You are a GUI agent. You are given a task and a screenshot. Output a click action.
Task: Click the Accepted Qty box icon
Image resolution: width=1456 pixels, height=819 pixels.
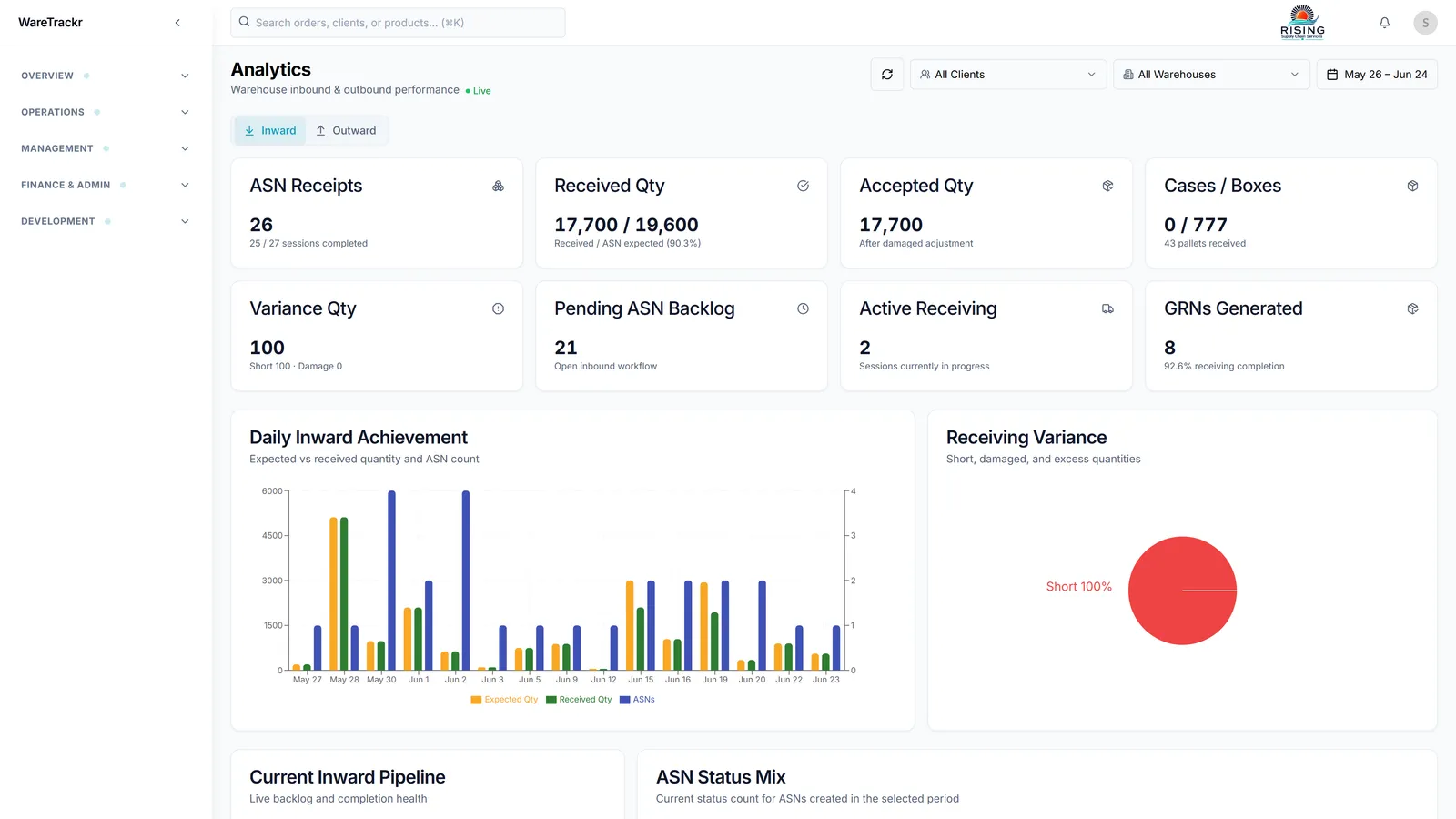coord(1107,186)
